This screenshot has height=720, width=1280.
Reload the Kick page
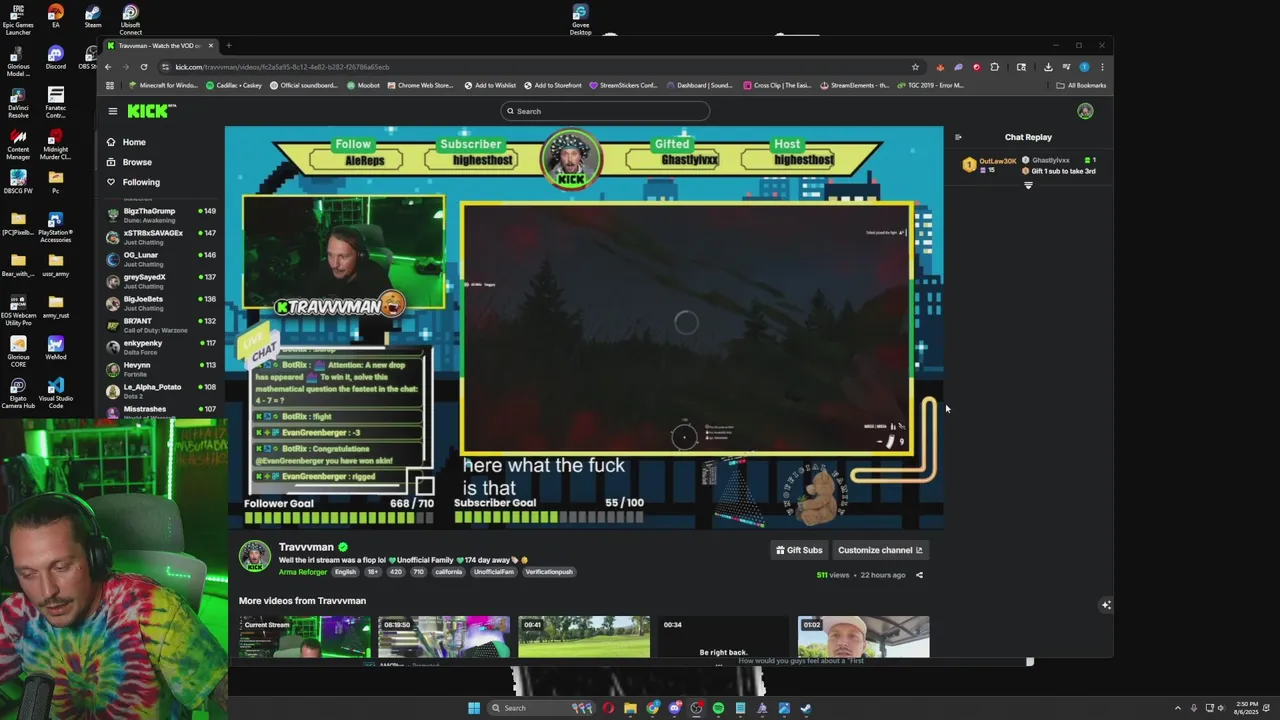click(144, 67)
